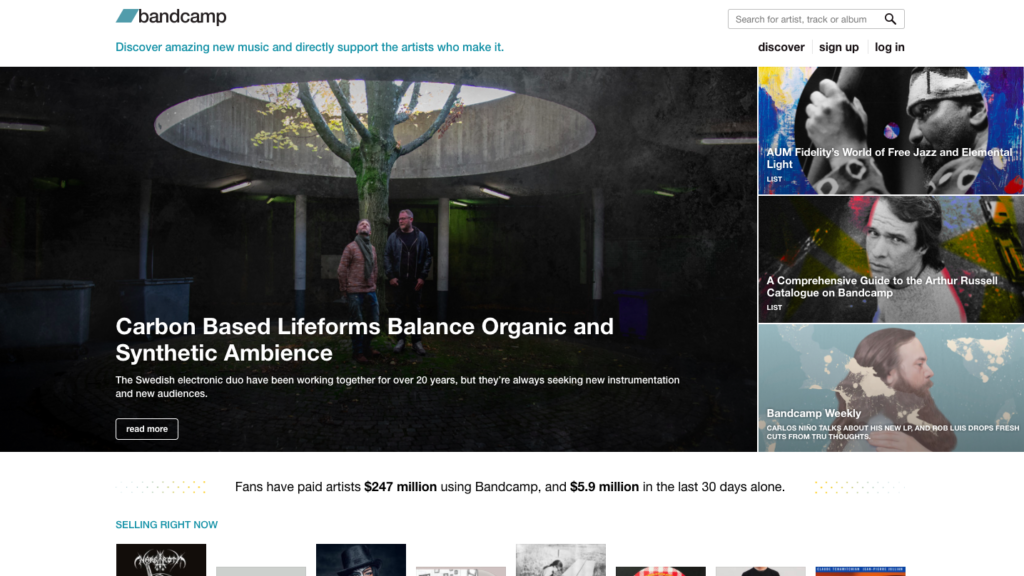
Task: Click the read more button
Action: pos(147,429)
